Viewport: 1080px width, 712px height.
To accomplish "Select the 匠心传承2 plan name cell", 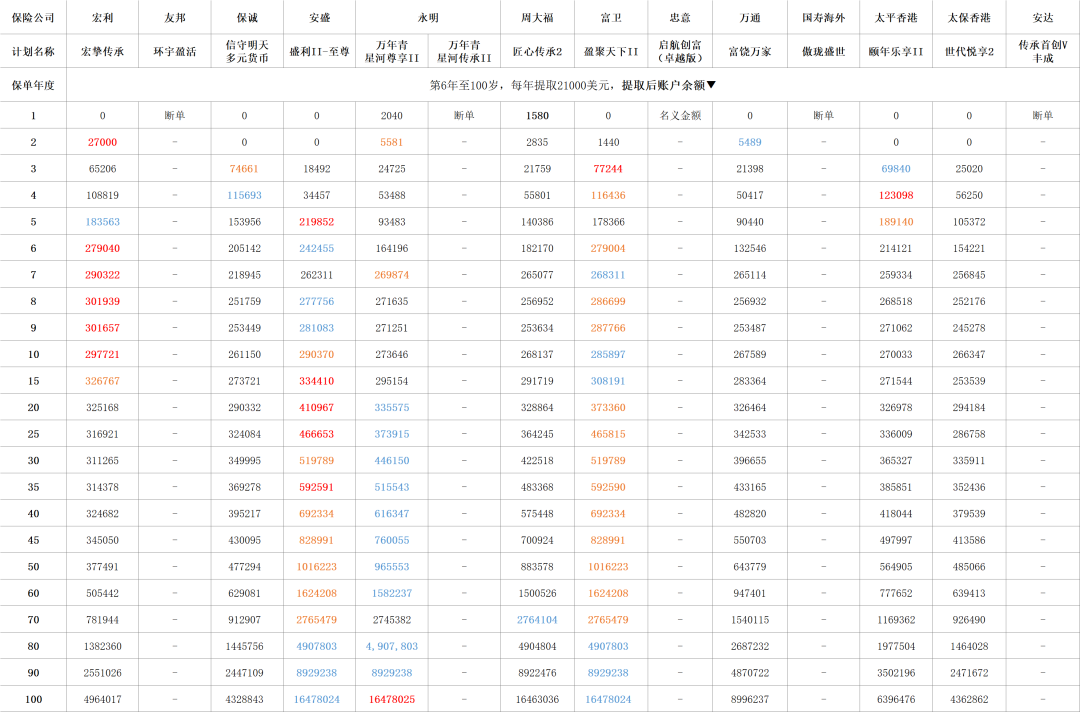I will point(537,51).
